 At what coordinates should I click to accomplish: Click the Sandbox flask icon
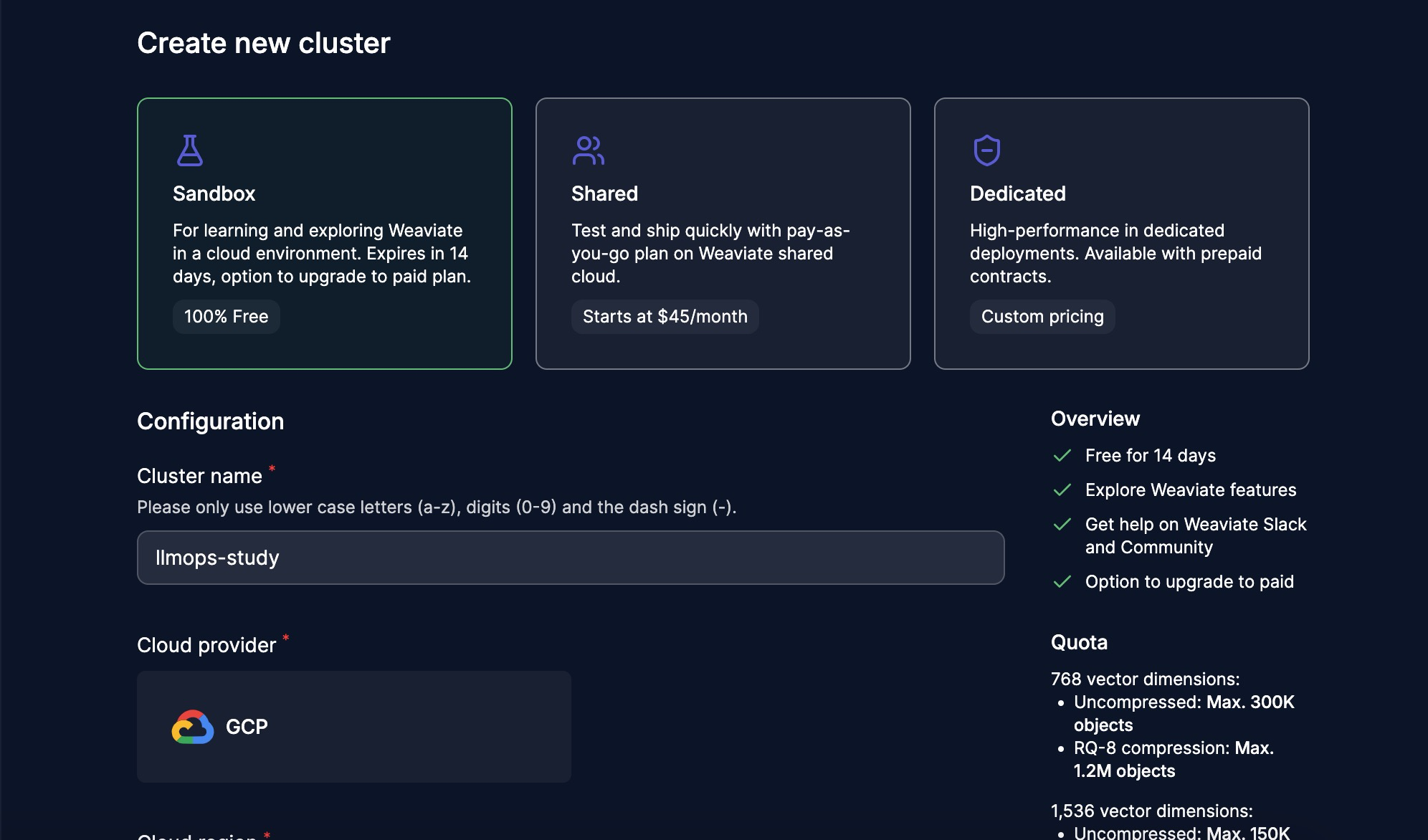coord(190,151)
